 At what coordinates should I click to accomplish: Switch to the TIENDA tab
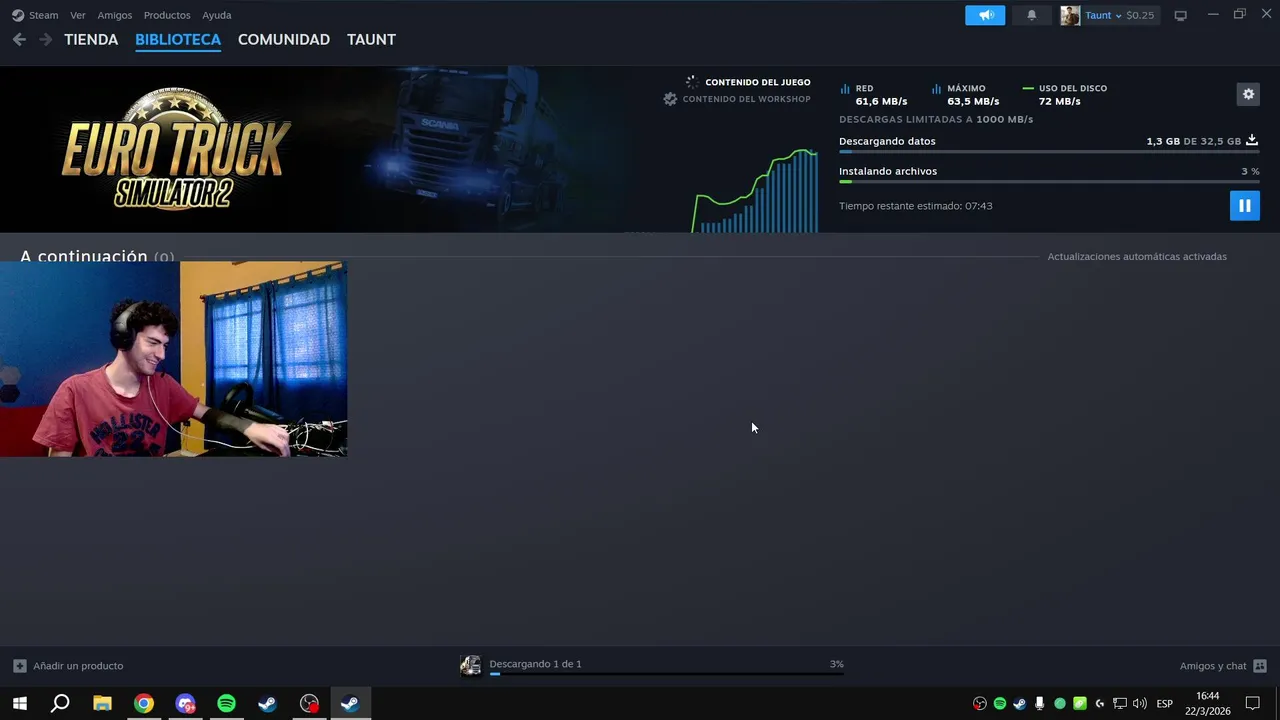91,40
